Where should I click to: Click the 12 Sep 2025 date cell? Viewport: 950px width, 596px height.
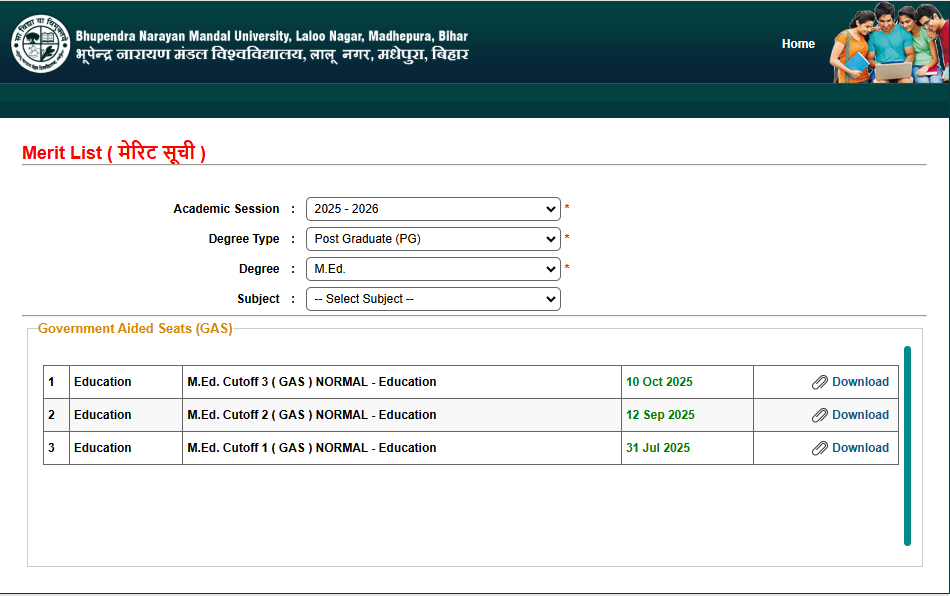[x=660, y=415]
